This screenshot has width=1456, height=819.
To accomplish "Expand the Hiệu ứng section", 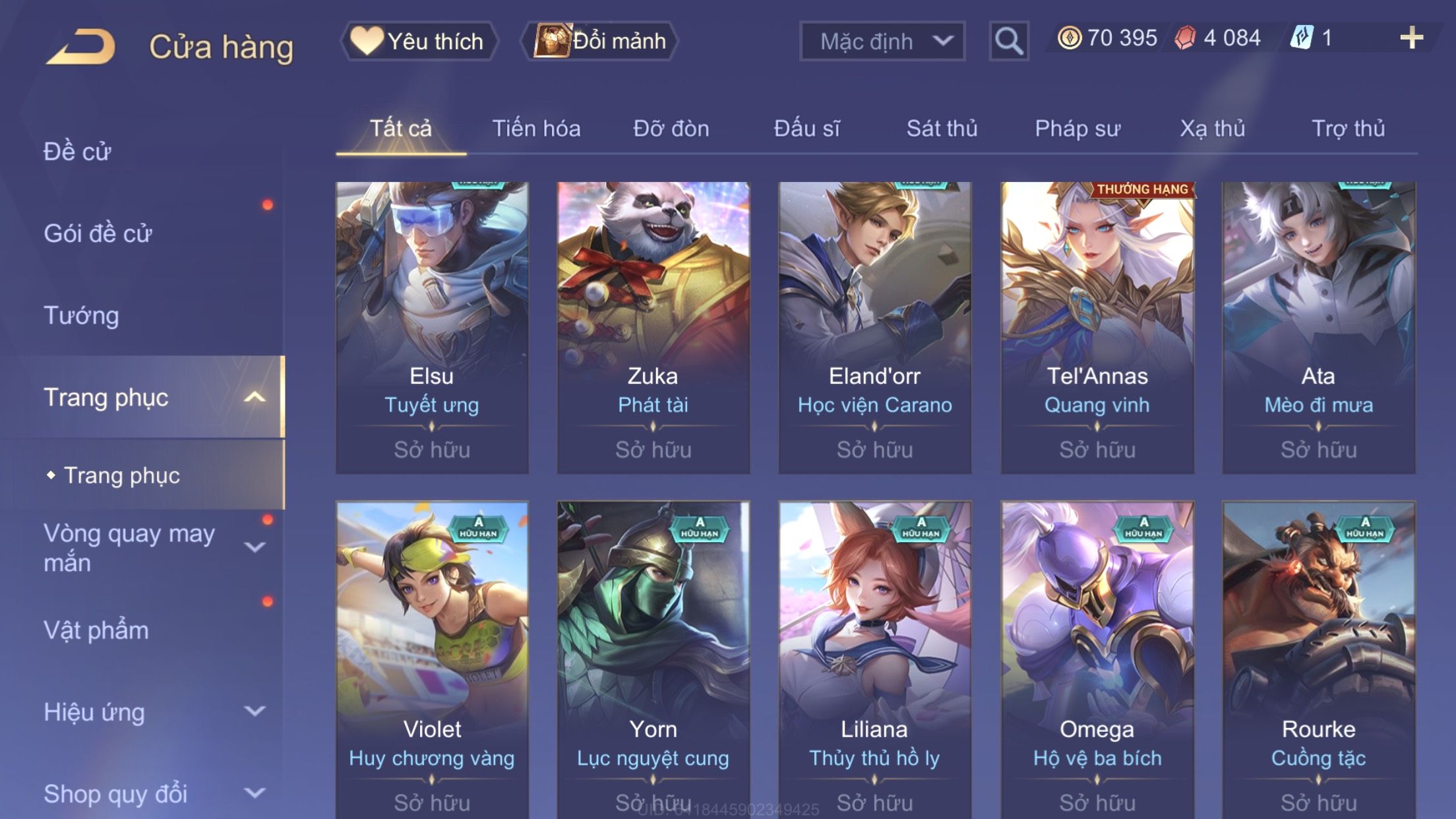I will 255,711.
